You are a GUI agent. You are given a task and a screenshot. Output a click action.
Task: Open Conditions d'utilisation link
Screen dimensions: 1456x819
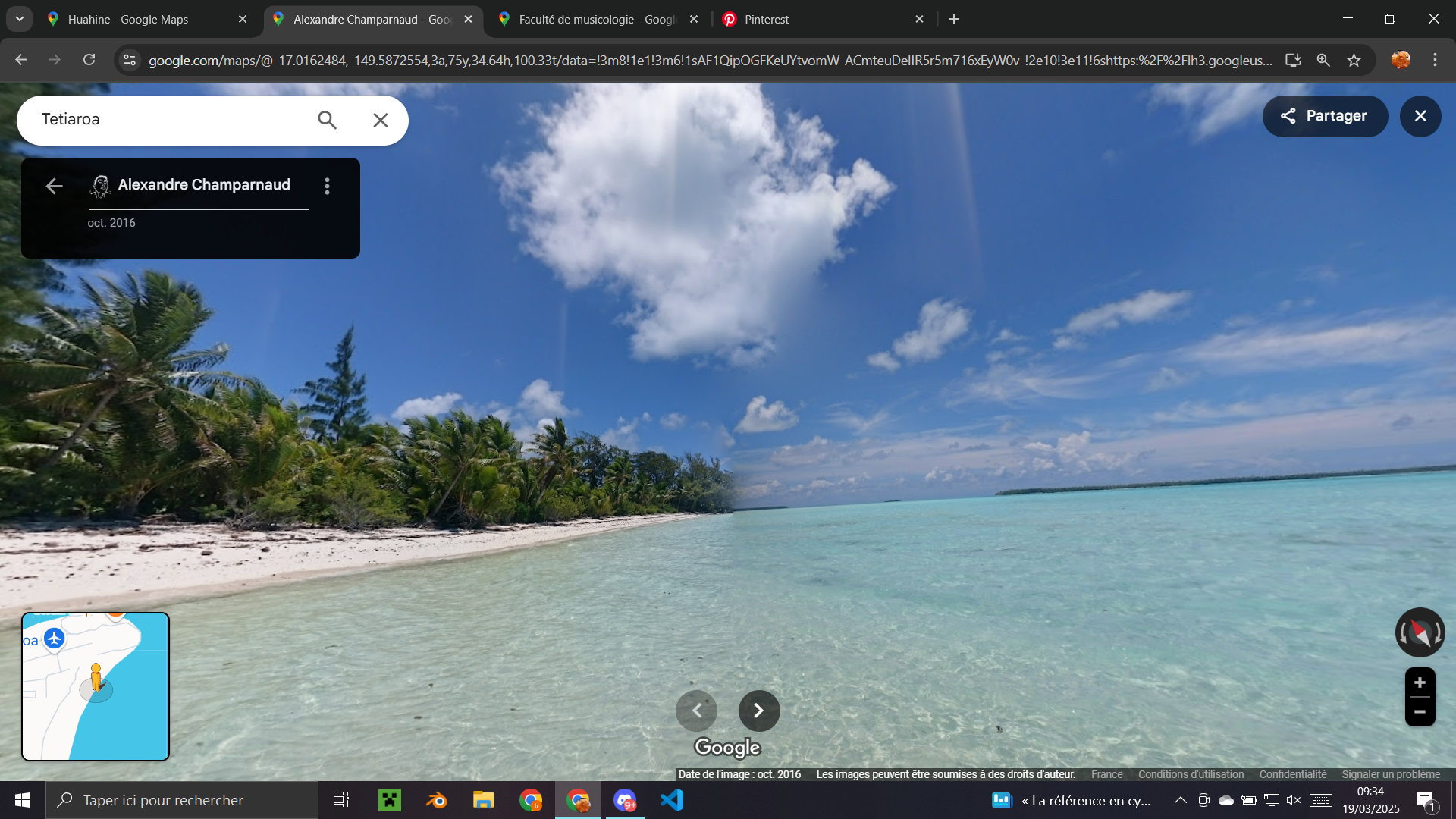(x=1191, y=774)
